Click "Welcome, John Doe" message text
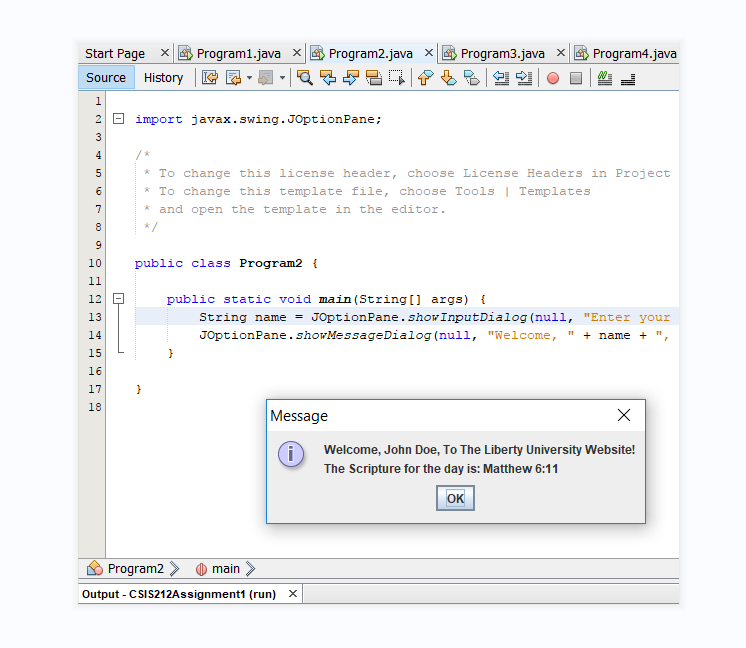 381,450
